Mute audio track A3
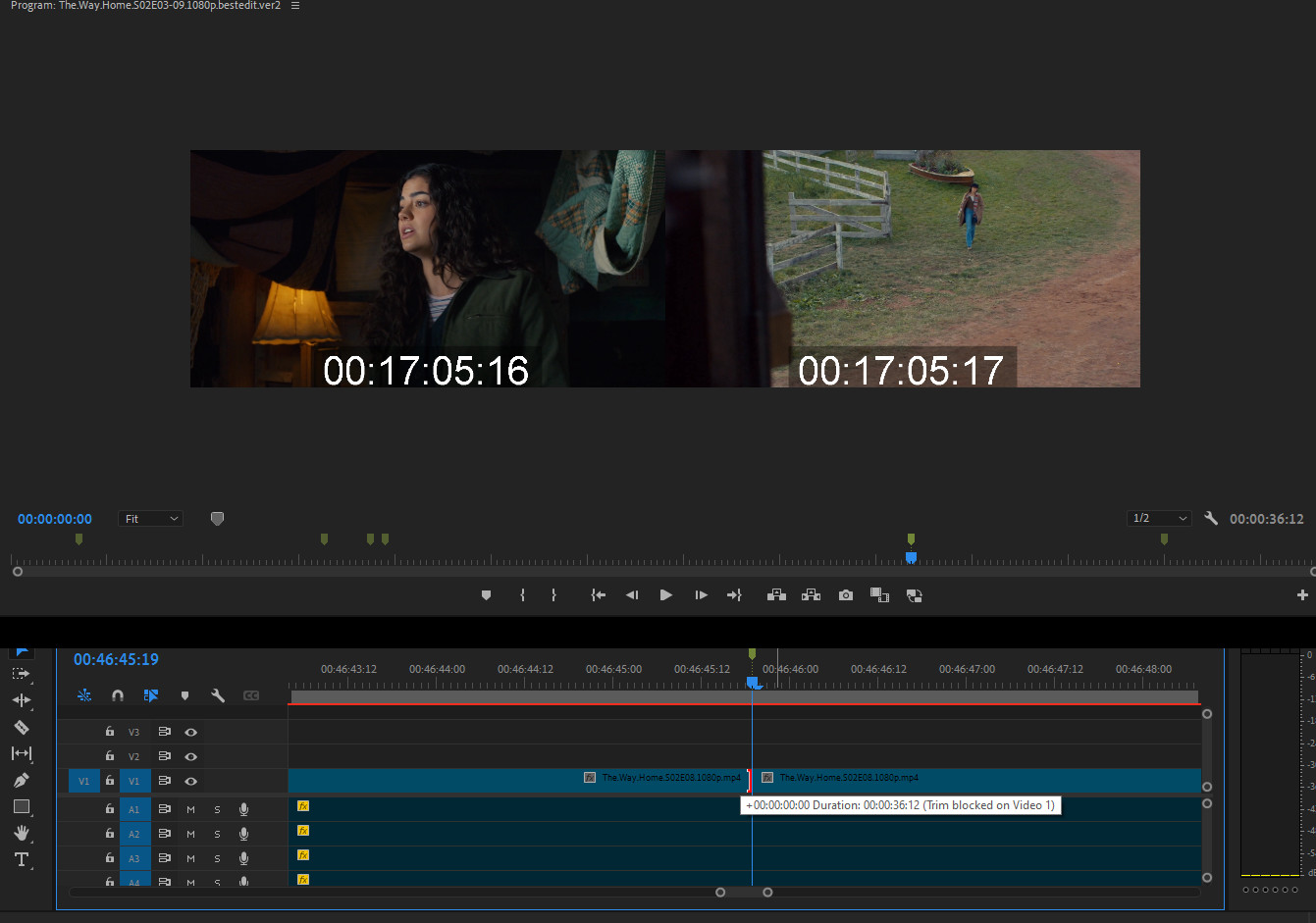 191,859
